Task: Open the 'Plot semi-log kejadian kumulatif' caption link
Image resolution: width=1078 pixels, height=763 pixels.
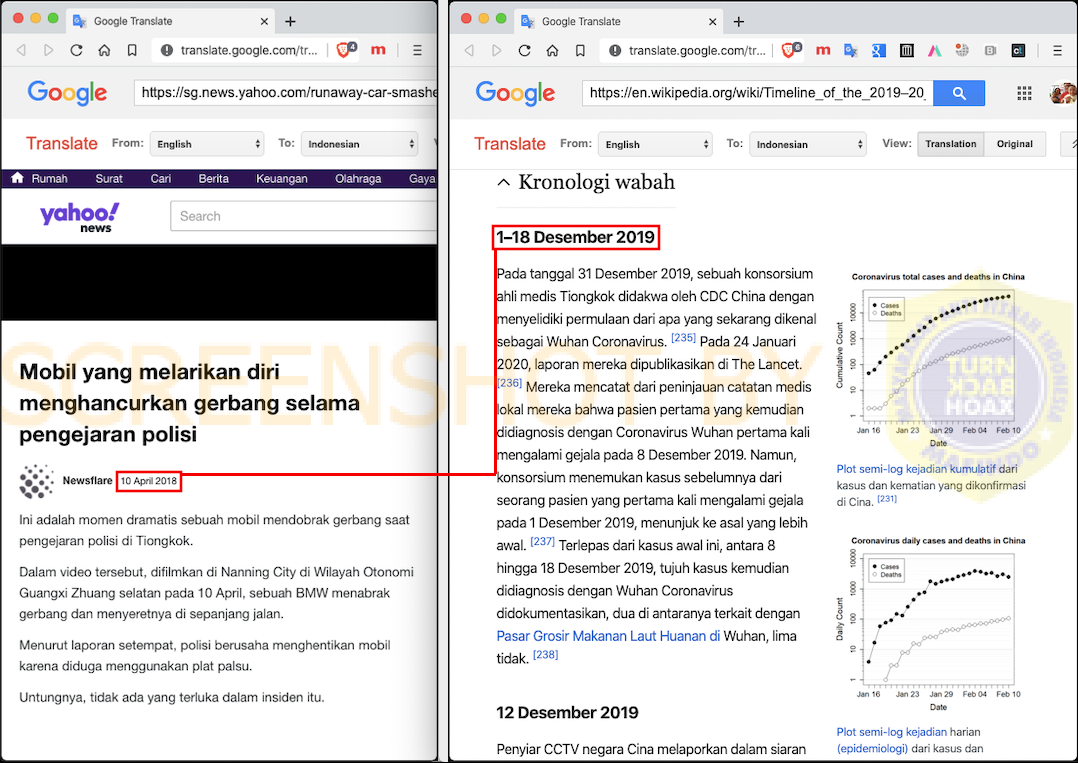Action: [916, 469]
